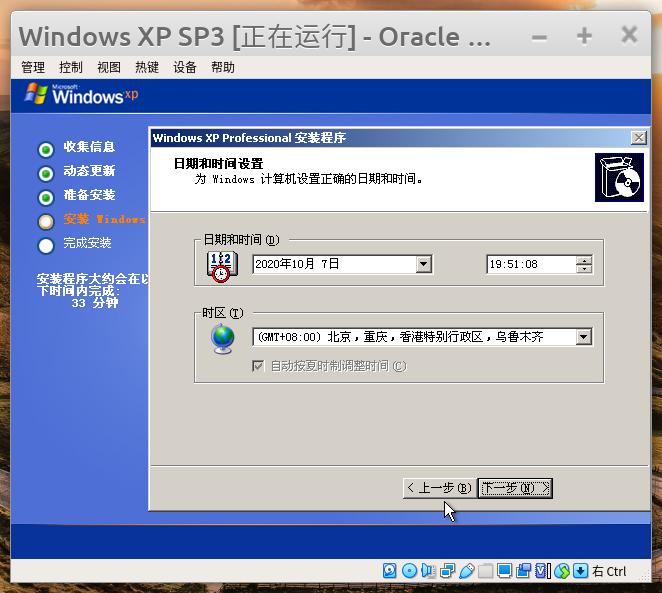Image resolution: width=662 pixels, height=593 pixels.
Task: Decrease time with the spinner down arrow
Action: pyautogui.click(x=584, y=268)
